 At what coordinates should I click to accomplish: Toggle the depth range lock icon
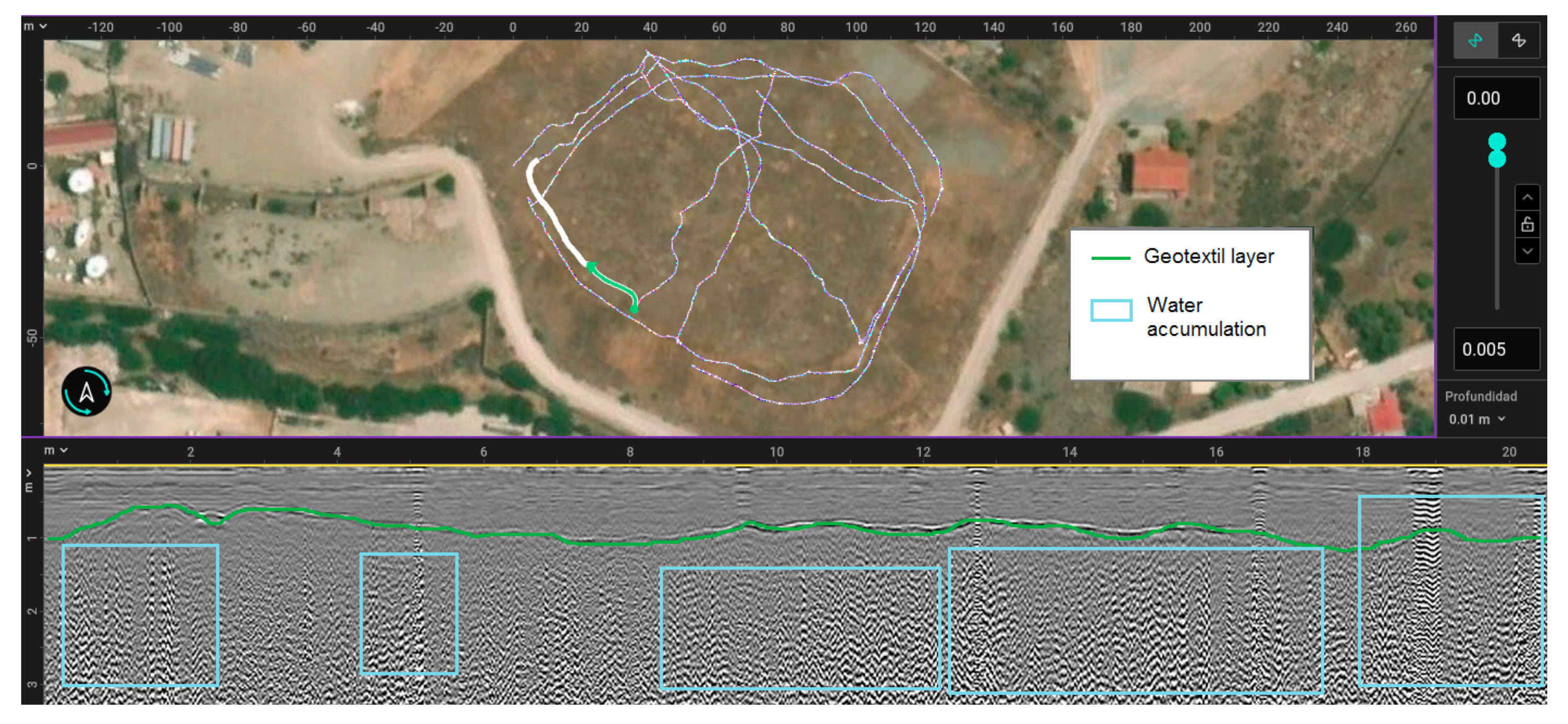pyautogui.click(x=1527, y=224)
